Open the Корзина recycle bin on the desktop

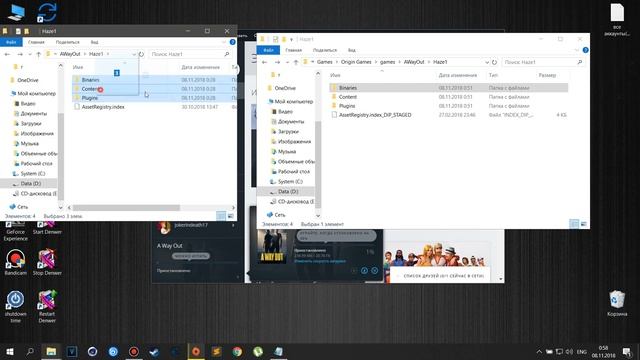[617, 304]
